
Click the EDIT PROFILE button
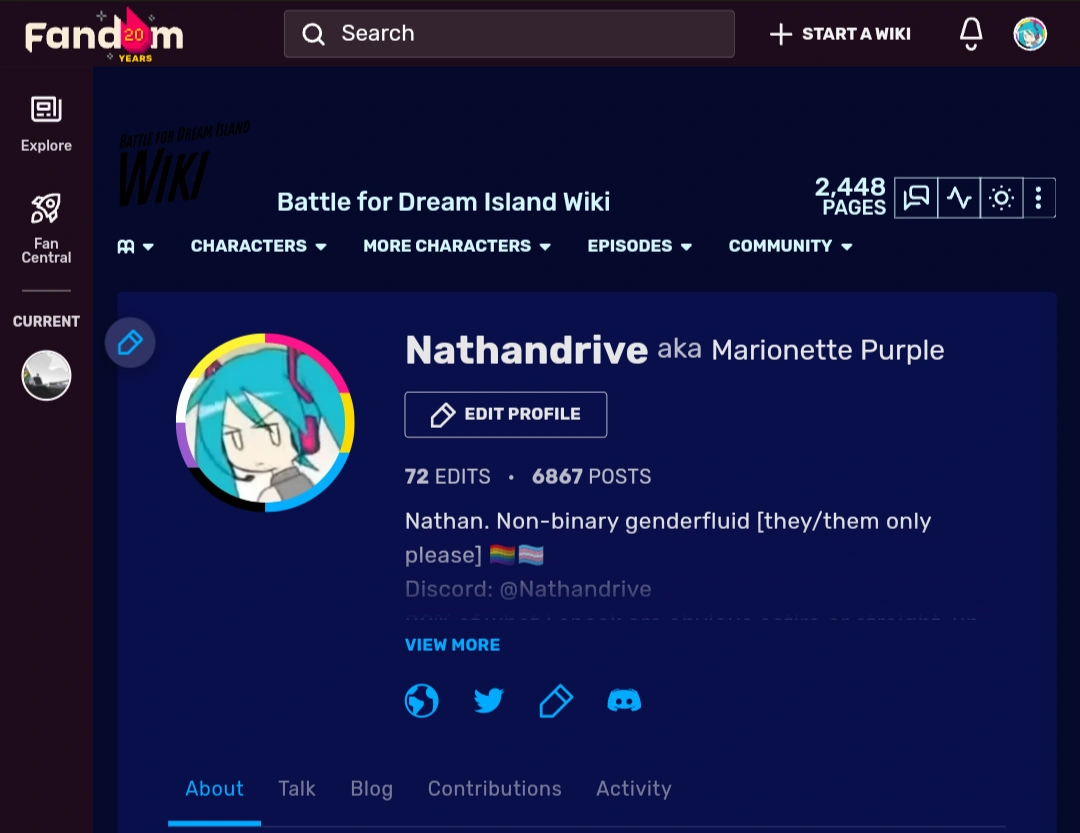505,414
